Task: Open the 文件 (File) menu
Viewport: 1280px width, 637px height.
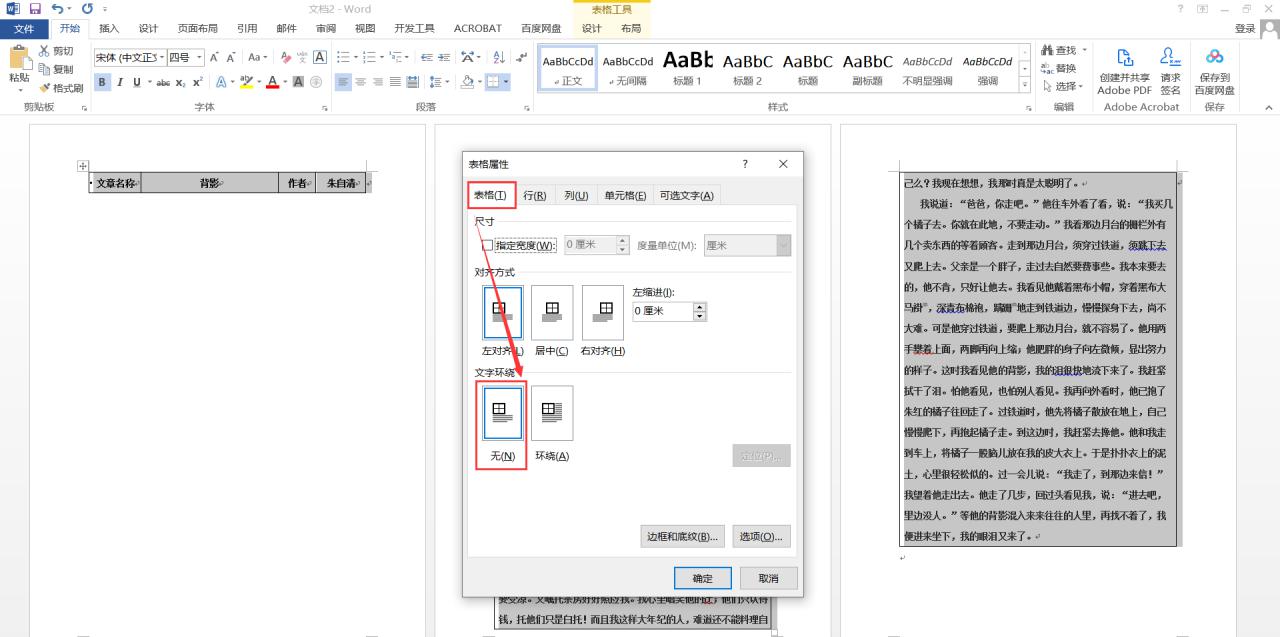Action: [24, 28]
